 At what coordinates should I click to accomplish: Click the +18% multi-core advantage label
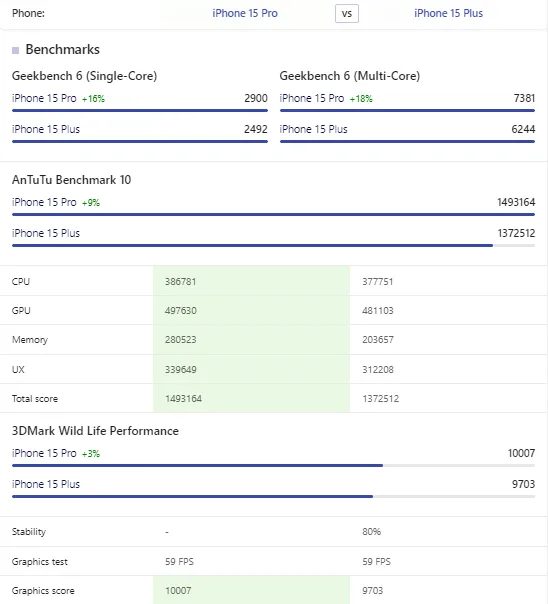click(x=361, y=99)
